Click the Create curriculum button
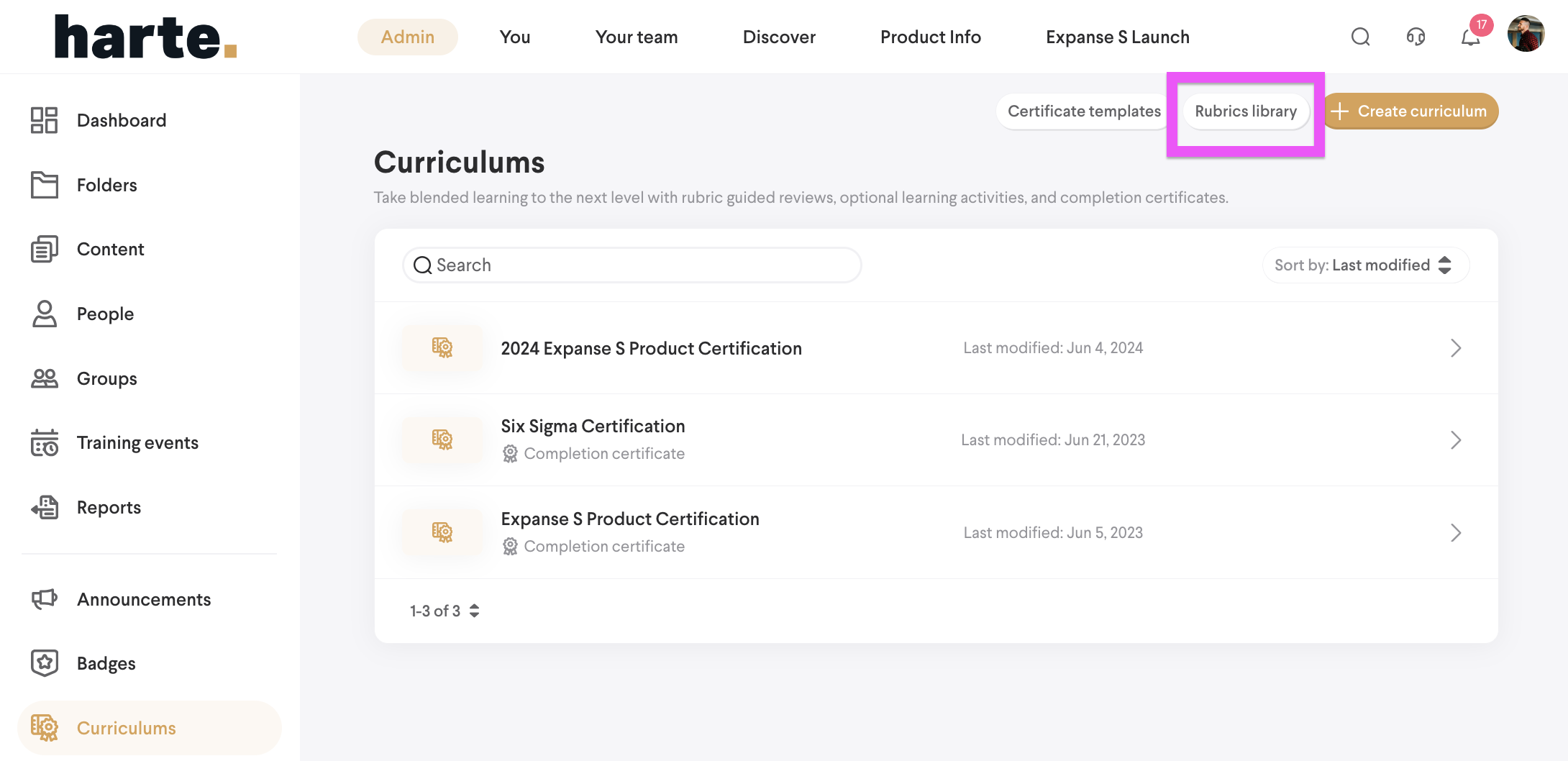This screenshot has width=1568, height=761. coord(1410,111)
